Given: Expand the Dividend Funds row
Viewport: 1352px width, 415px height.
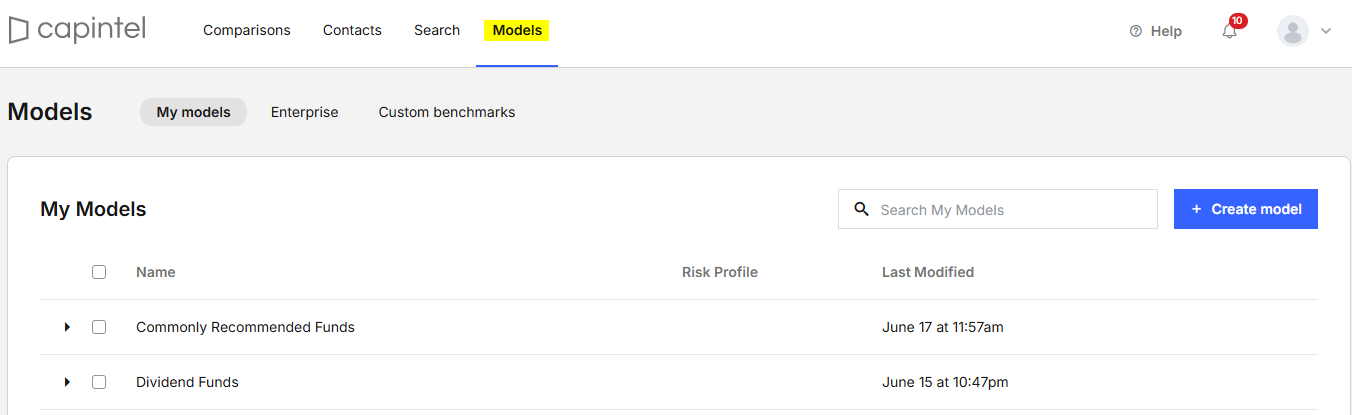Looking at the screenshot, I should pyautogui.click(x=67, y=382).
